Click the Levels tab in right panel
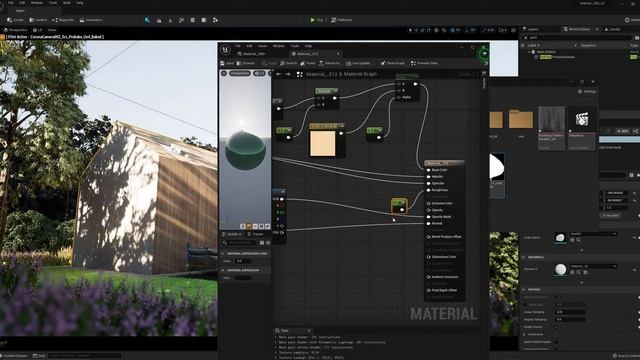The image size is (640, 360). (613, 29)
